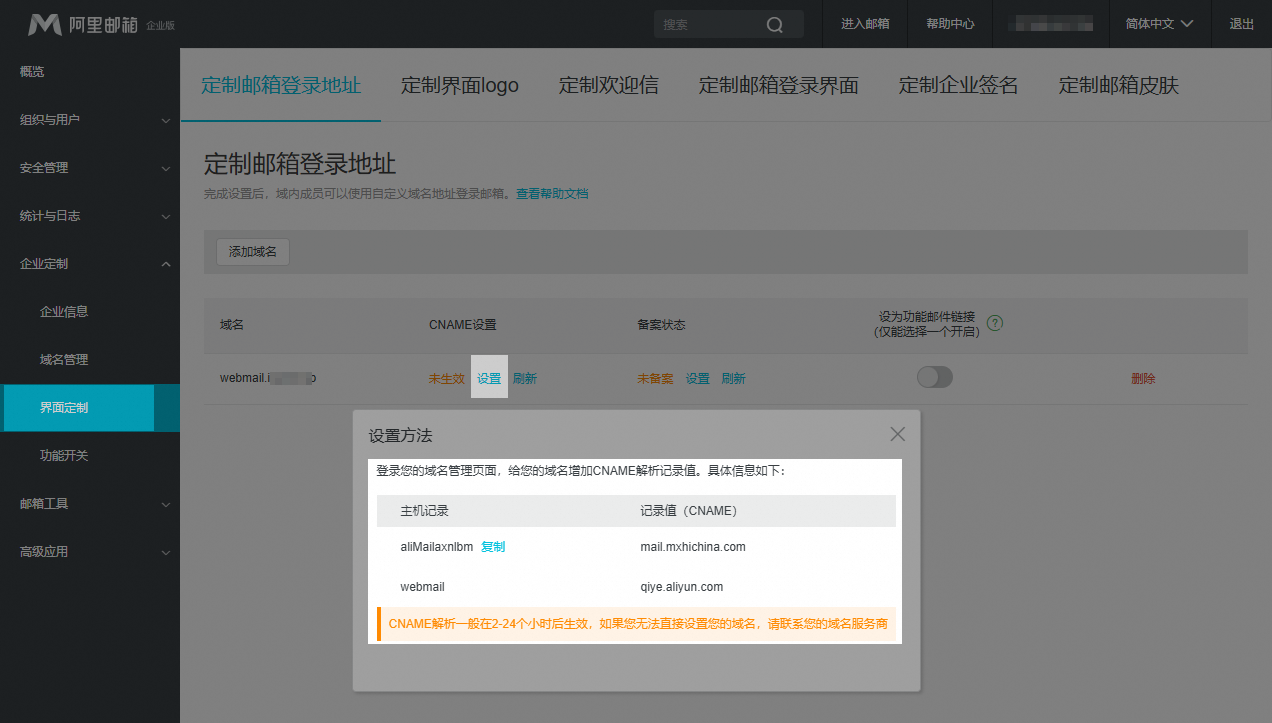
Task: Open 查看帮助文档 link
Action: pyautogui.click(x=553, y=193)
